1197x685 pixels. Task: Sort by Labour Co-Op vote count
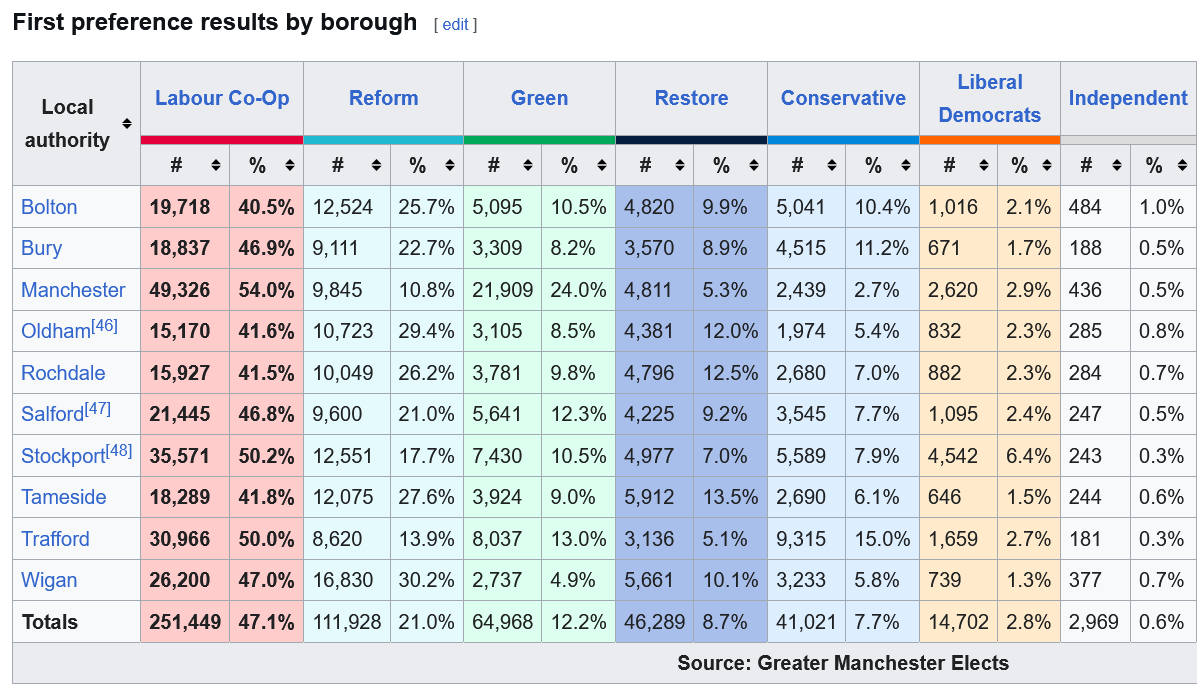point(216,165)
